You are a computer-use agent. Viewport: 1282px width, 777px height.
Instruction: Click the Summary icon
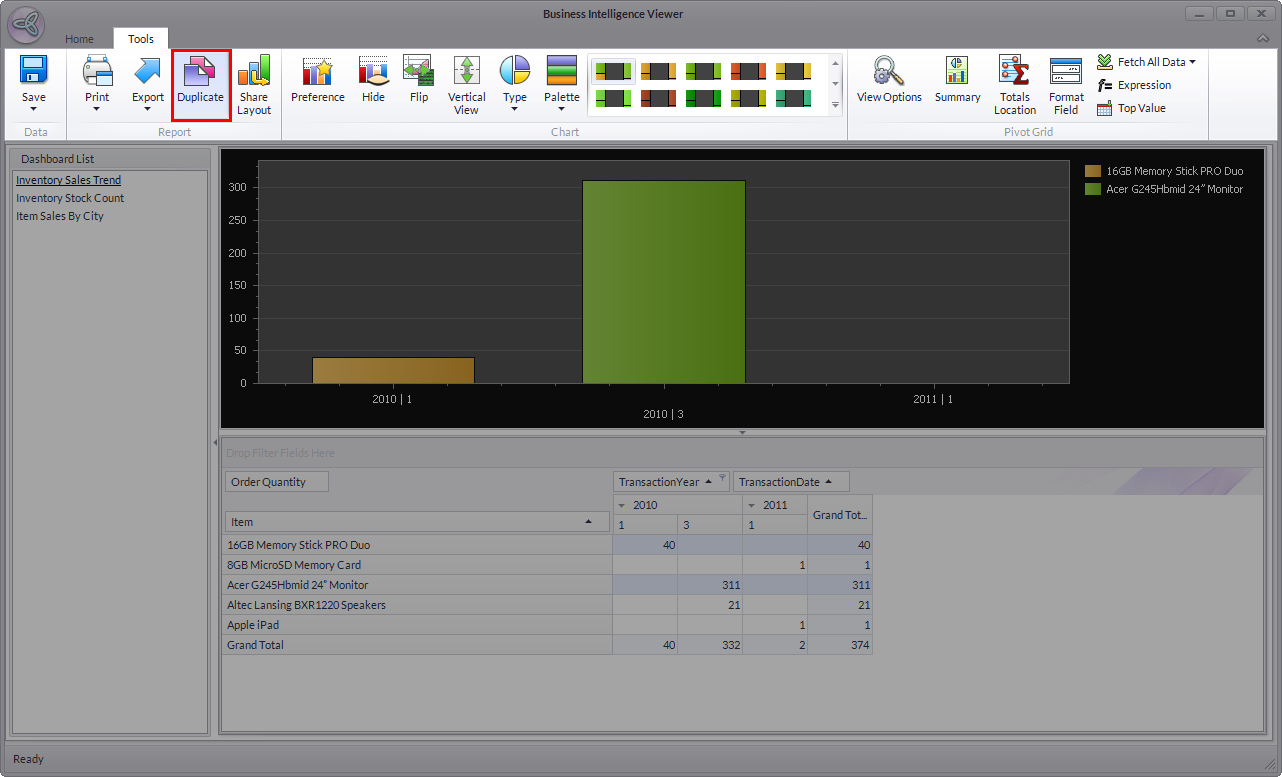(x=957, y=80)
